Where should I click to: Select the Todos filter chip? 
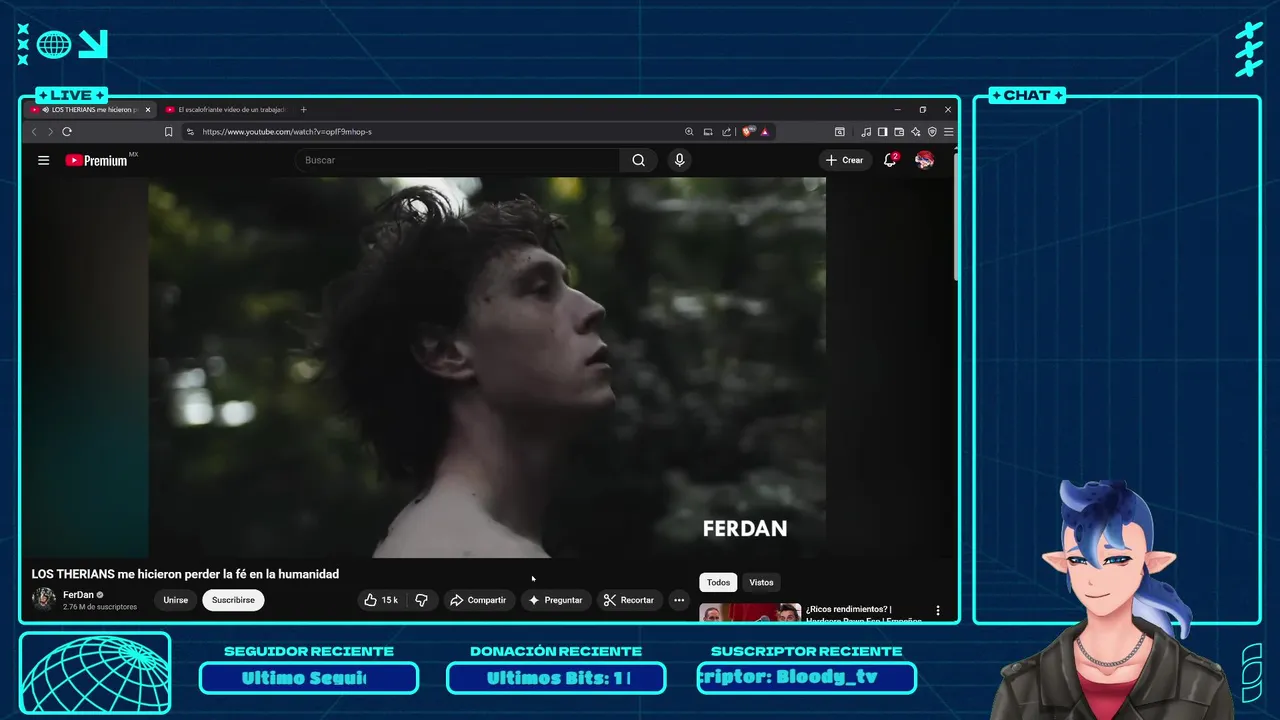(x=718, y=582)
